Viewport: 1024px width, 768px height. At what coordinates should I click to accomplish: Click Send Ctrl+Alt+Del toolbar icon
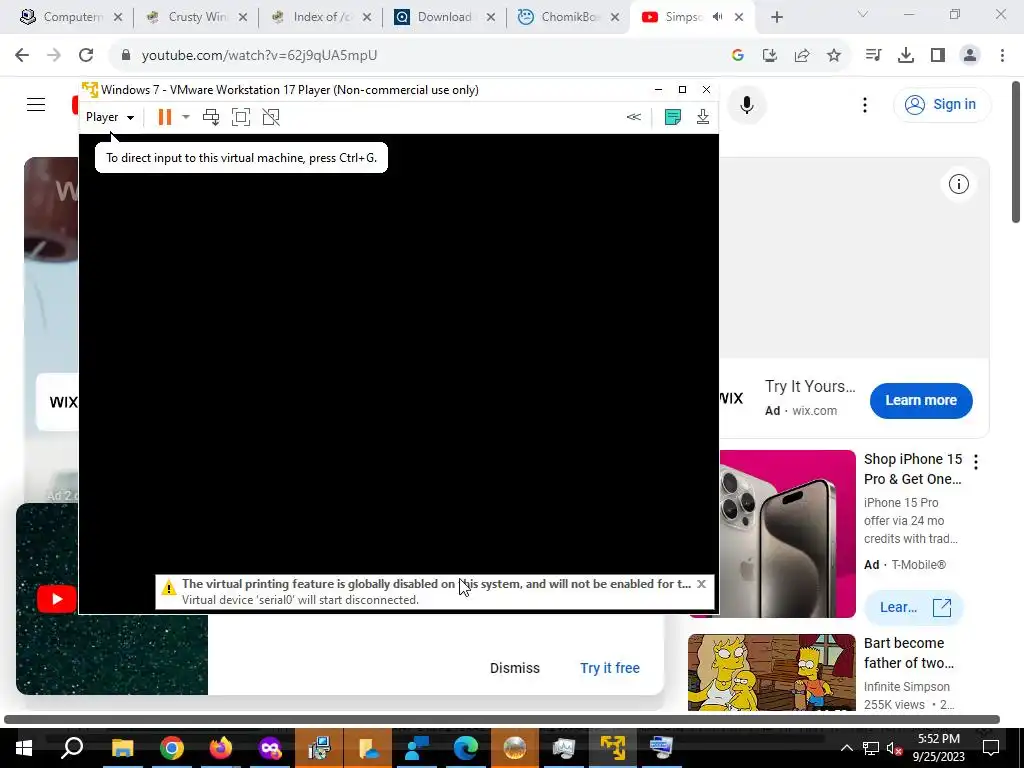tap(211, 117)
